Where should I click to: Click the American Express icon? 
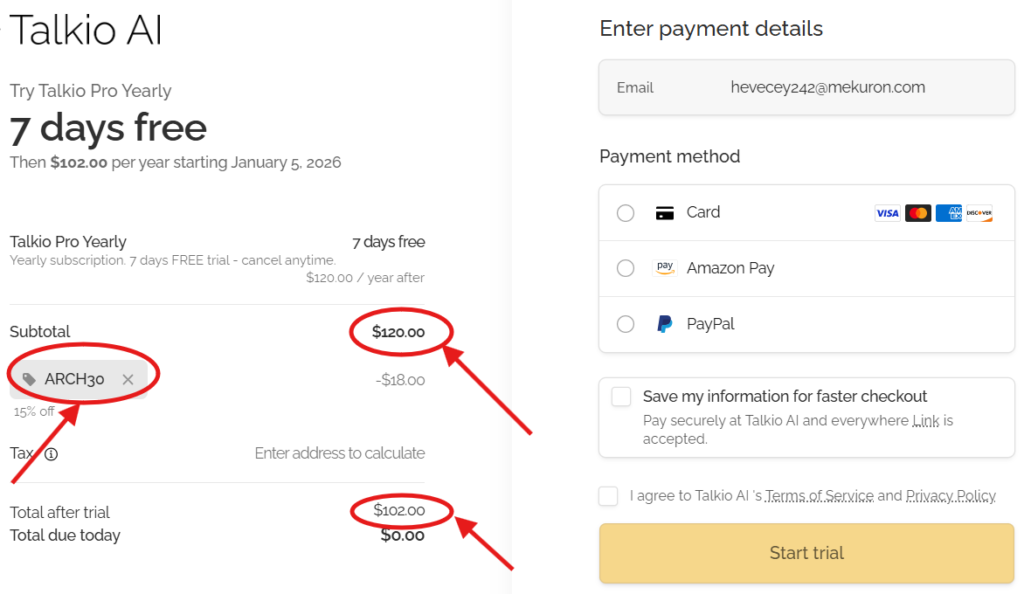pyautogui.click(x=948, y=212)
